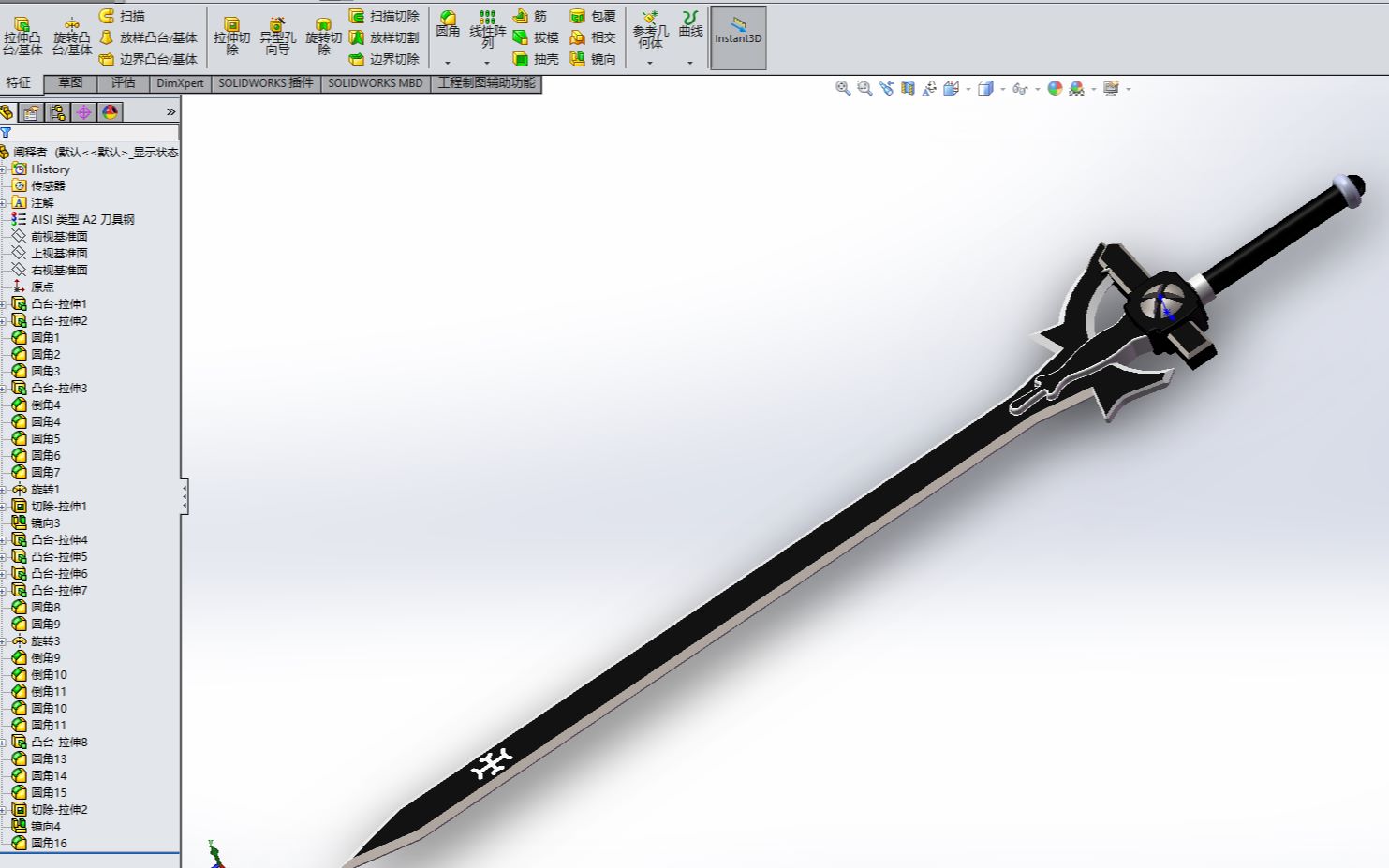The image size is (1389, 868).
Task: Open the 线性阵列 pattern dropdown arrow
Action: (487, 63)
